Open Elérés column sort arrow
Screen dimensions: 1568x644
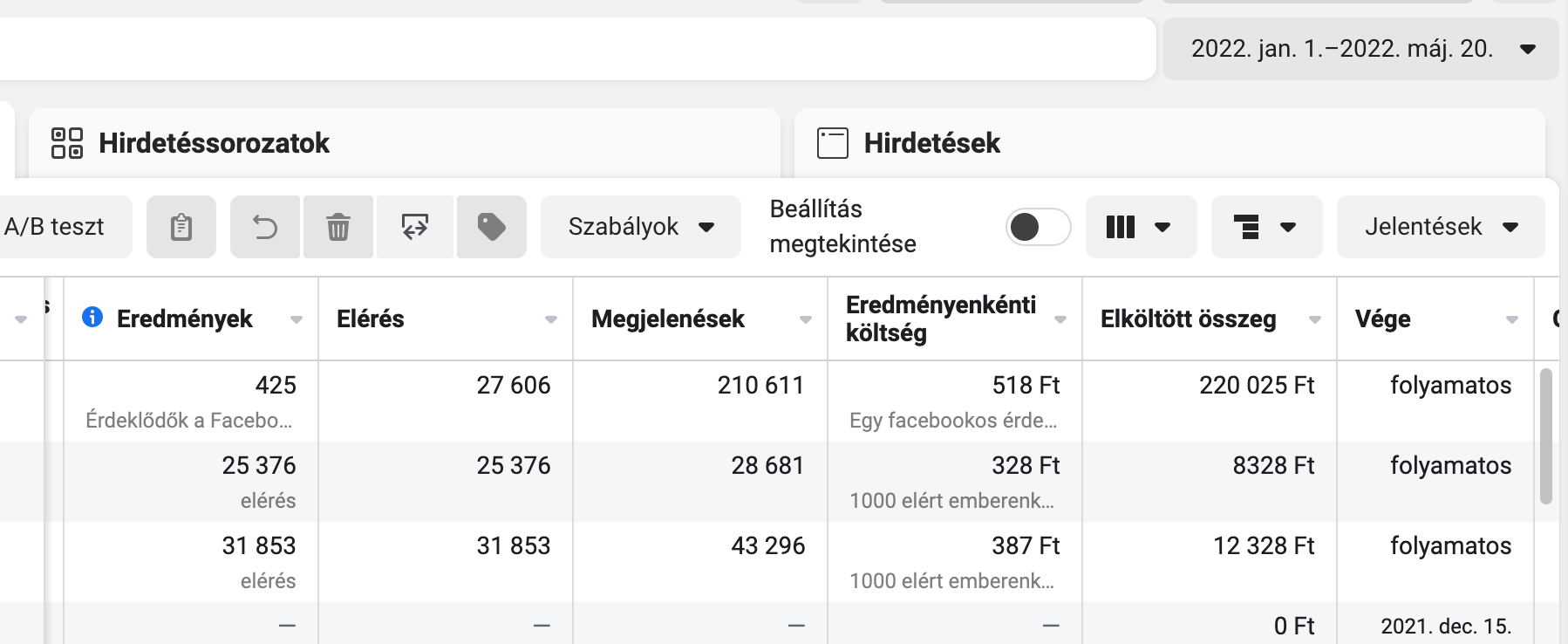coord(550,320)
